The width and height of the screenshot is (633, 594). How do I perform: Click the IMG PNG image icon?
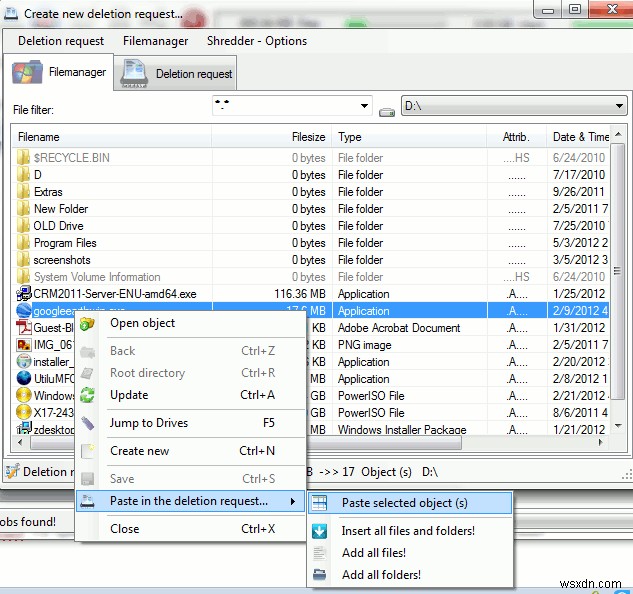[x=24, y=344]
